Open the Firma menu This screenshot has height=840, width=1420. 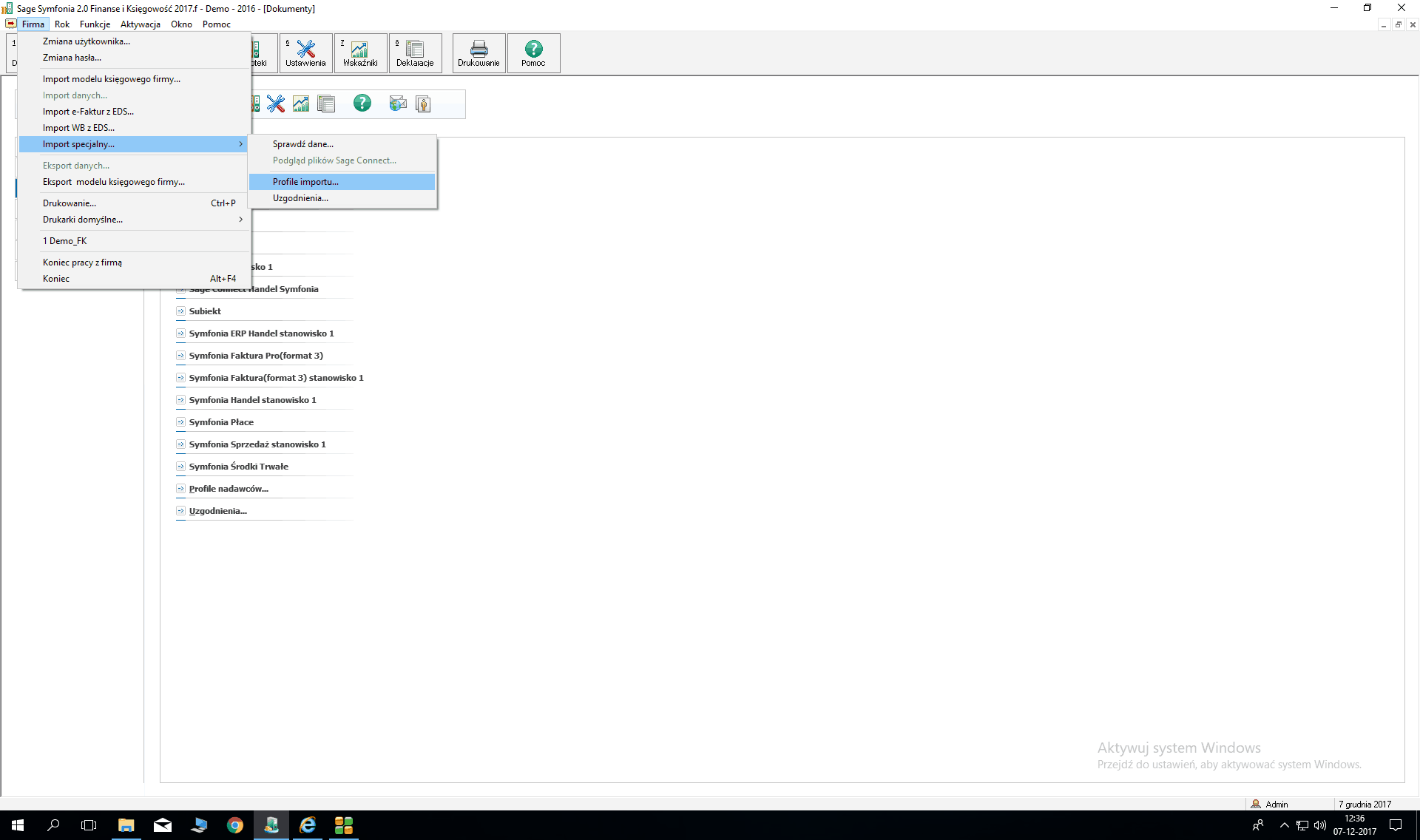pyautogui.click(x=33, y=24)
